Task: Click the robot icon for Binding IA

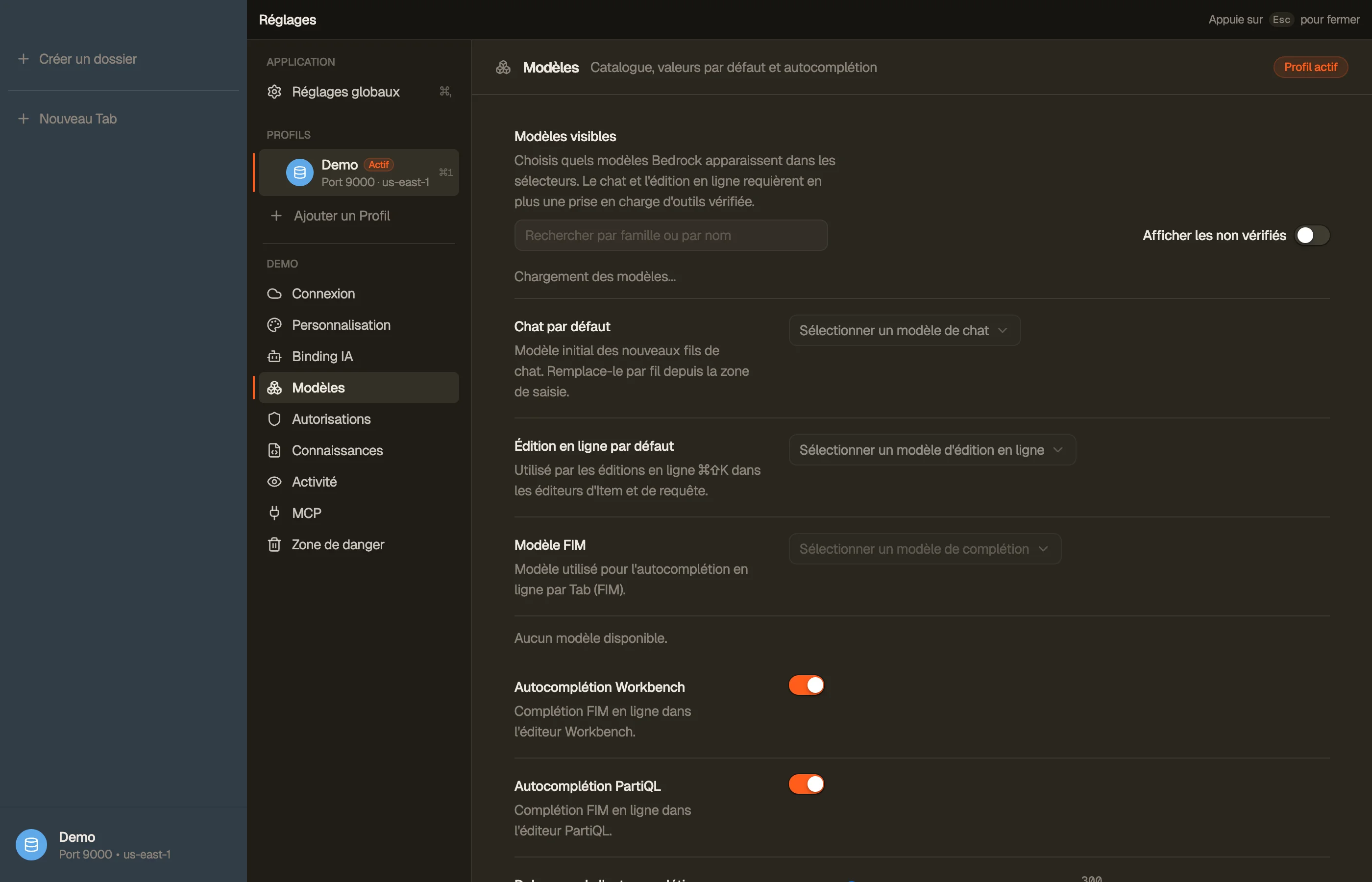Action: click(274, 356)
